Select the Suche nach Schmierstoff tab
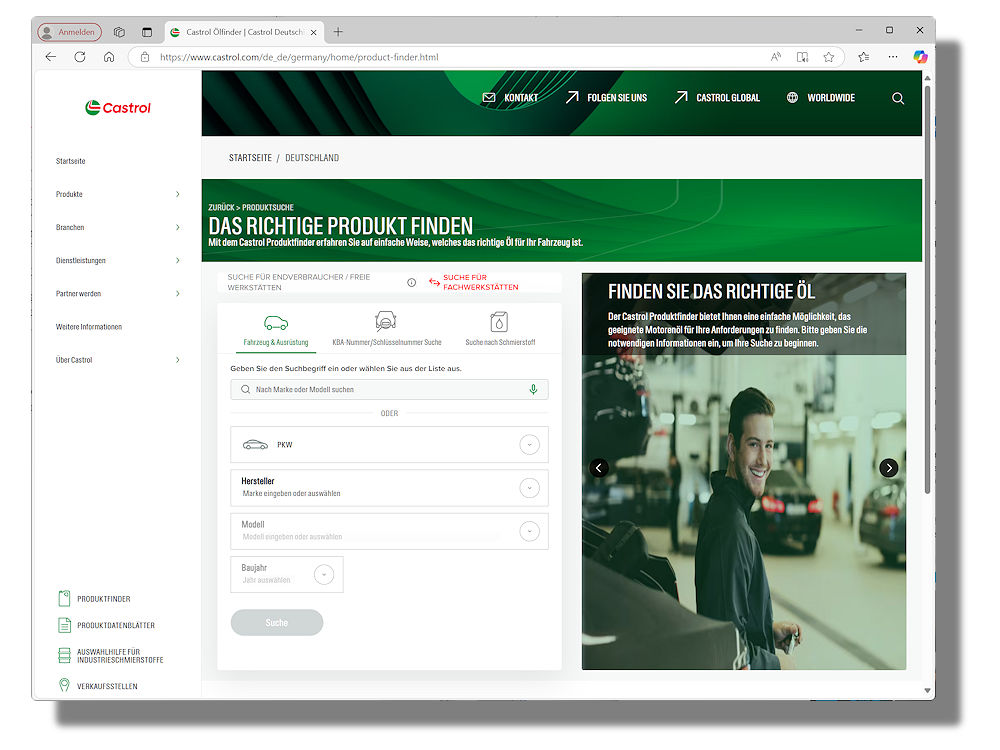Screen dimensions: 1000x750 500,330
